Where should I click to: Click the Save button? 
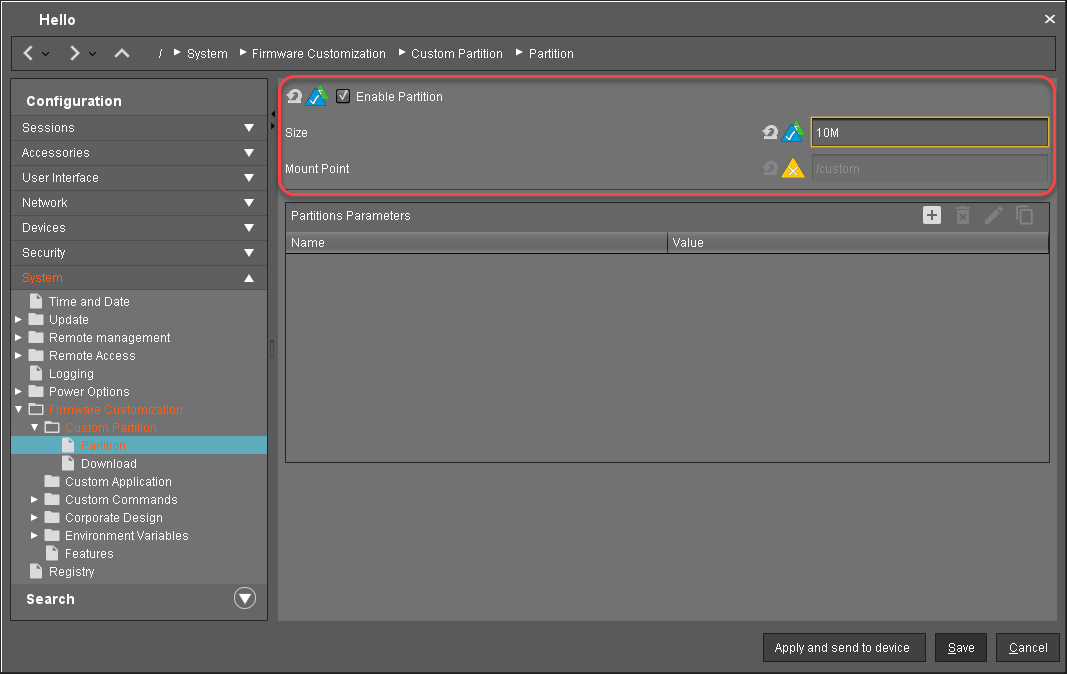(x=961, y=648)
